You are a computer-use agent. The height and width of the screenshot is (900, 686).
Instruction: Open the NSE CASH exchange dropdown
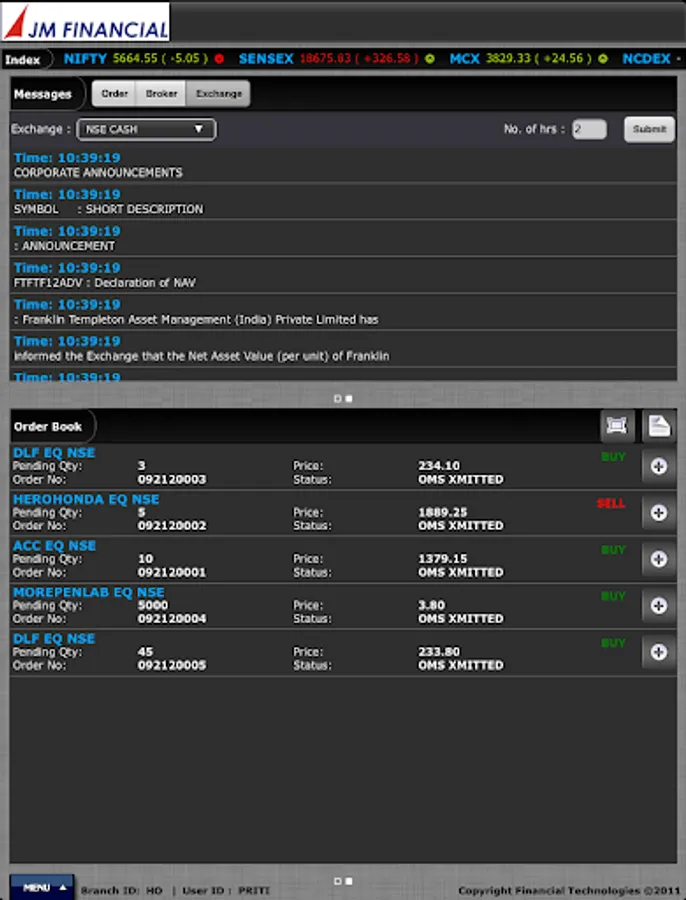tap(146, 129)
